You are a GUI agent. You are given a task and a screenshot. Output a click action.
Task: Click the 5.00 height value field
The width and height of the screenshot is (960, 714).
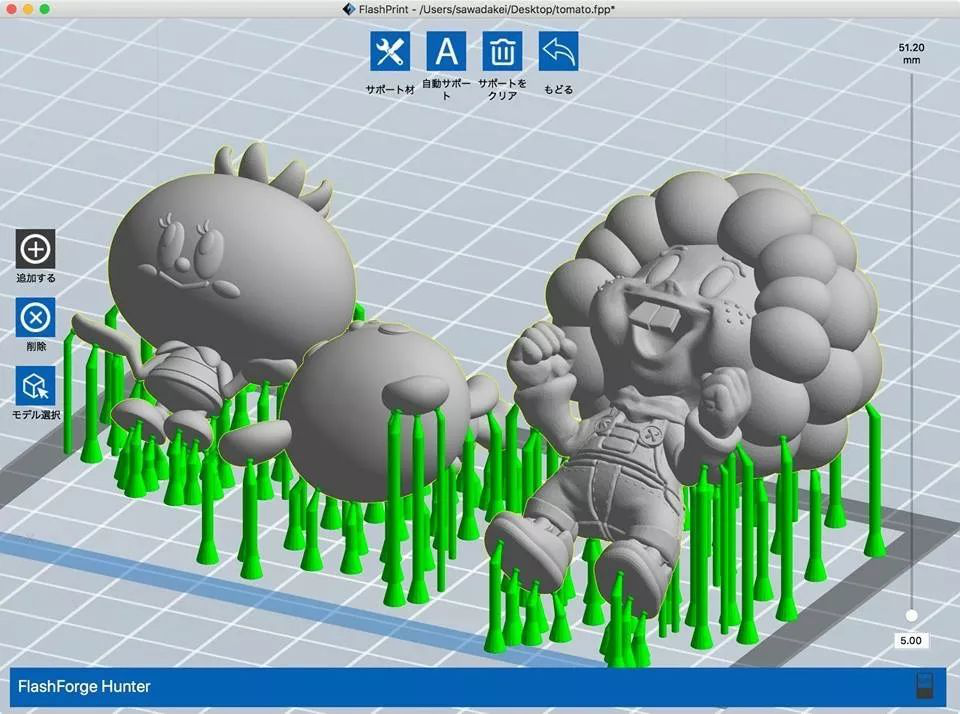point(911,641)
